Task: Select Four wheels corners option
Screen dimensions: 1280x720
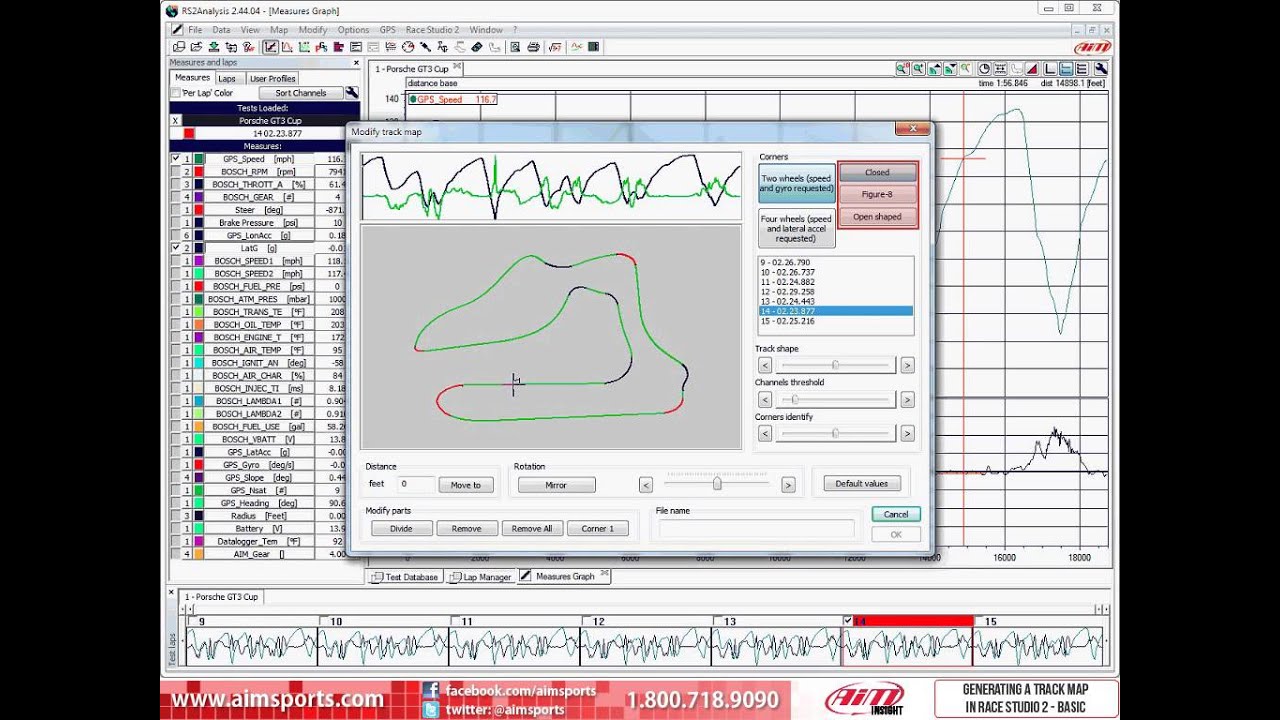Action: tap(797, 228)
